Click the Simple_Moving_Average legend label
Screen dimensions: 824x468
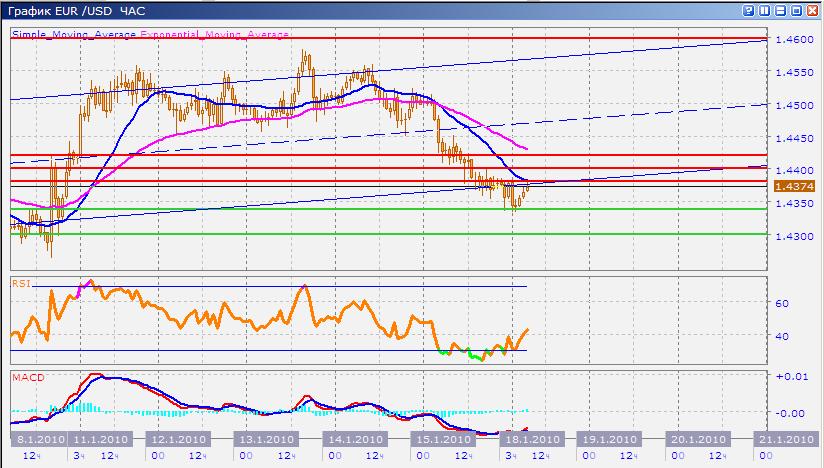[75, 34]
